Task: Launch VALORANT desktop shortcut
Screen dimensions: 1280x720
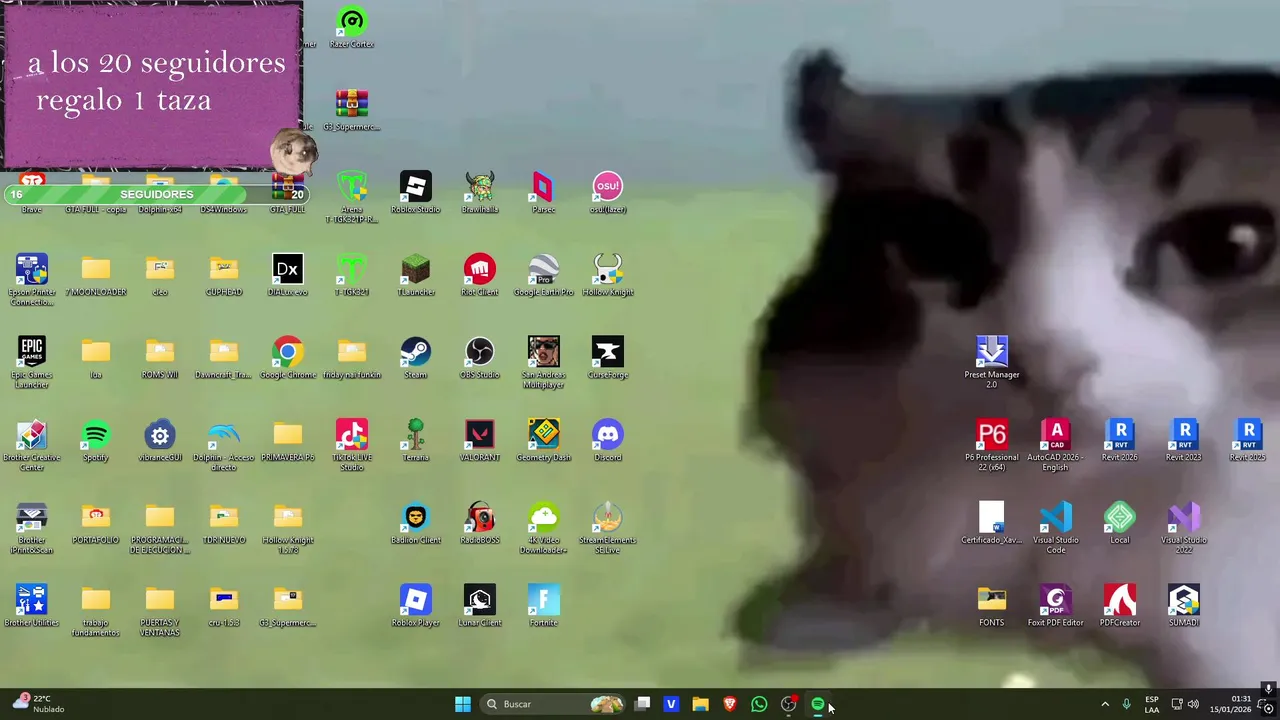Action: pos(480,442)
